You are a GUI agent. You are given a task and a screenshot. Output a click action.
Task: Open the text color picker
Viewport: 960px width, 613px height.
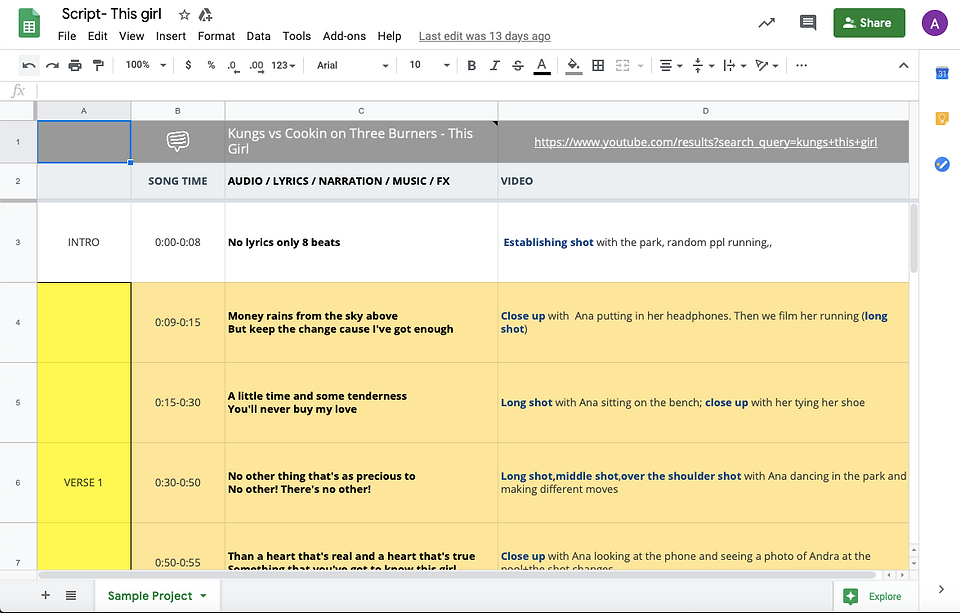(542, 66)
